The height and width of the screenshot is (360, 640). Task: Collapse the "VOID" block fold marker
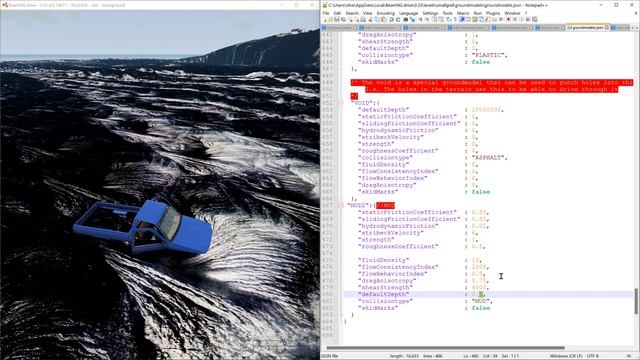[x=341, y=103]
